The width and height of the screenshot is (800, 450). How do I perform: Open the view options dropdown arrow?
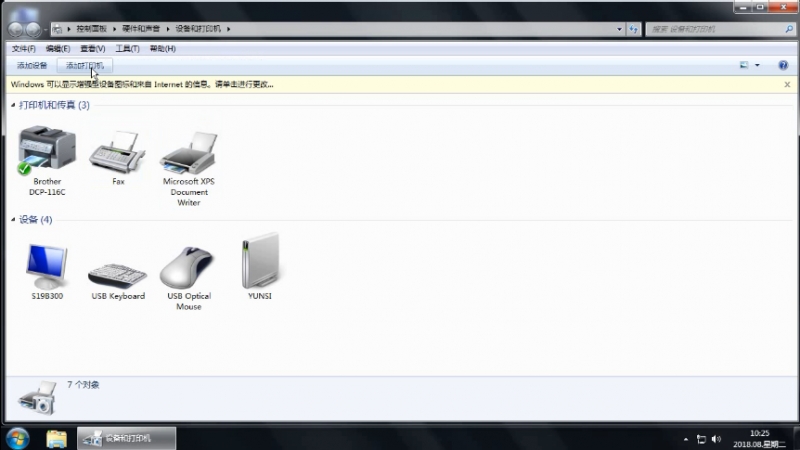click(757, 65)
